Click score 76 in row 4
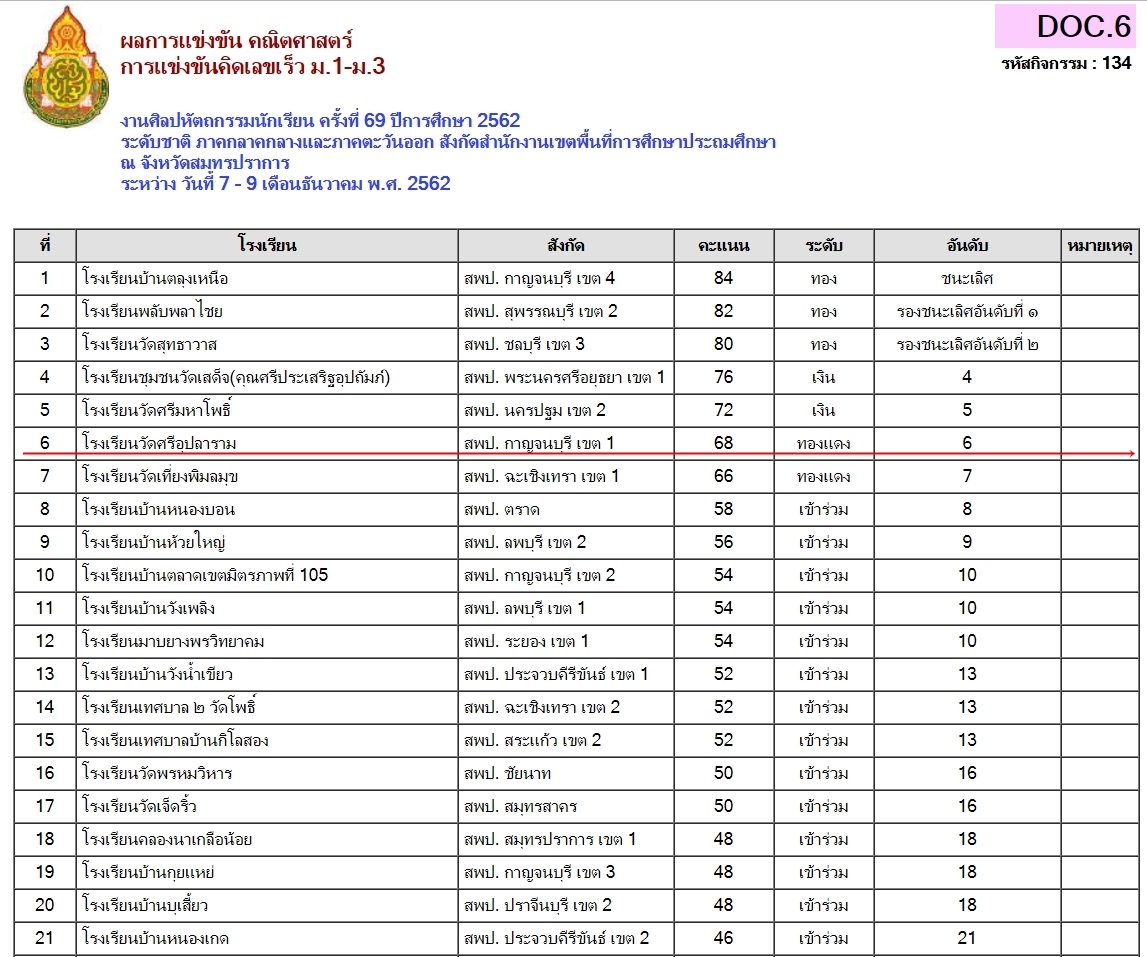Screen dimensions: 1147x957 point(723,377)
